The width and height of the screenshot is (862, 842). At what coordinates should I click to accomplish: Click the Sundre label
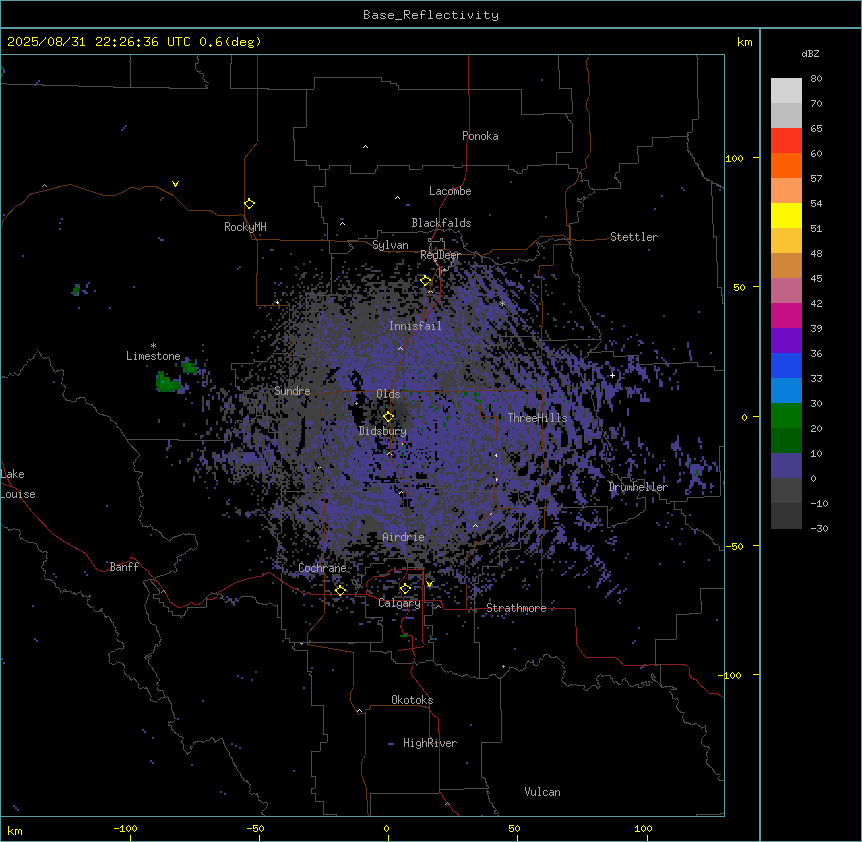coord(292,391)
